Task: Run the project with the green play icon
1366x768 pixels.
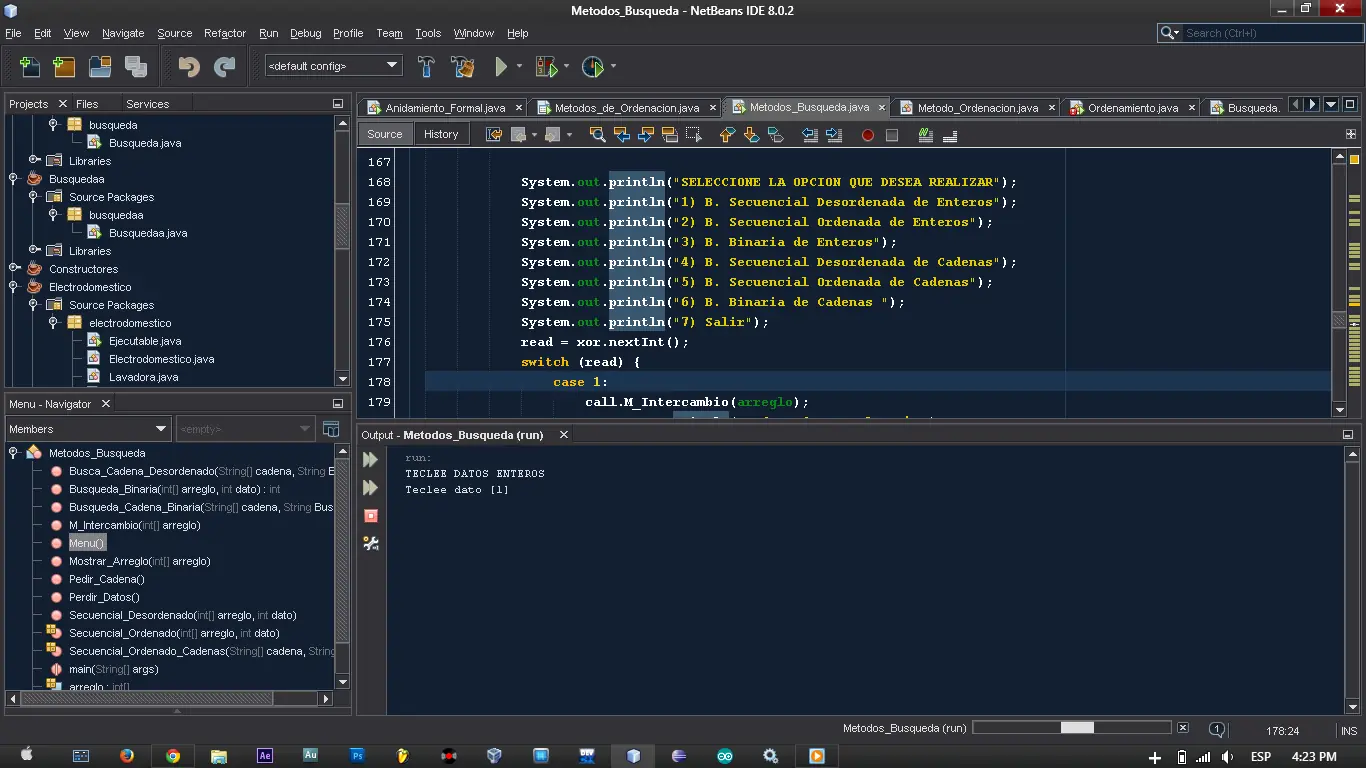Action: pos(501,67)
